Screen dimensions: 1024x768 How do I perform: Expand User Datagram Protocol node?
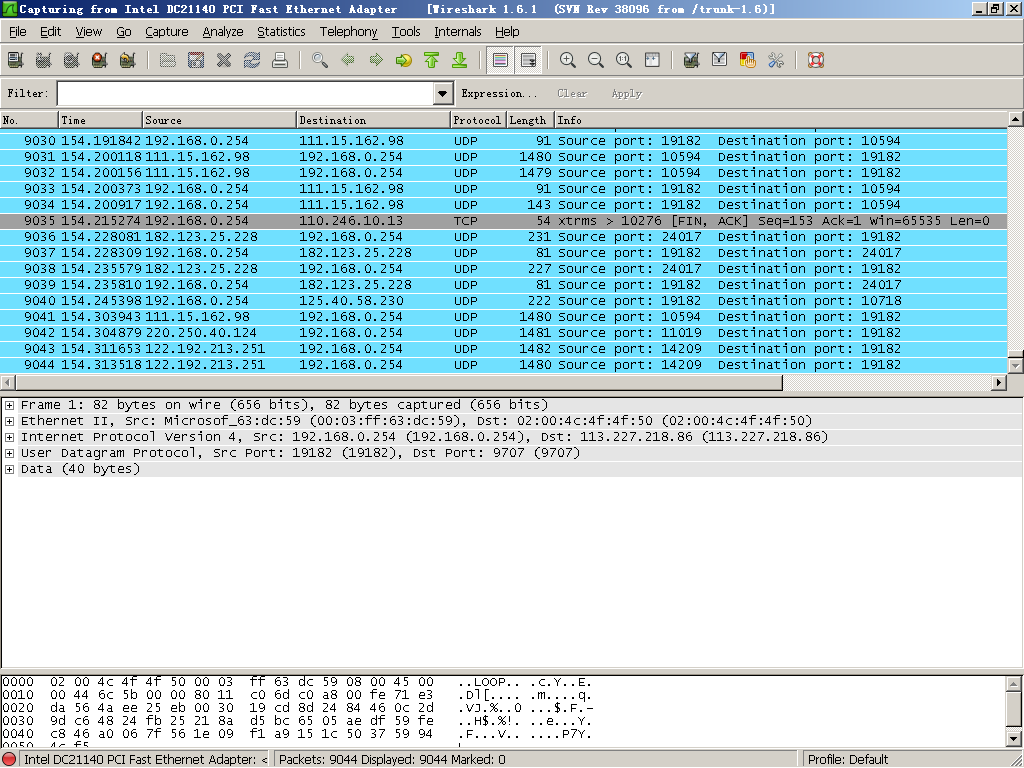coord(10,453)
